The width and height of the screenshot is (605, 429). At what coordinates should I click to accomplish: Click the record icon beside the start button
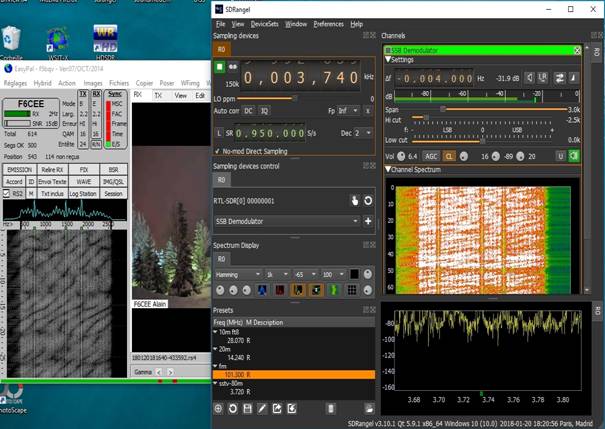coord(233,67)
